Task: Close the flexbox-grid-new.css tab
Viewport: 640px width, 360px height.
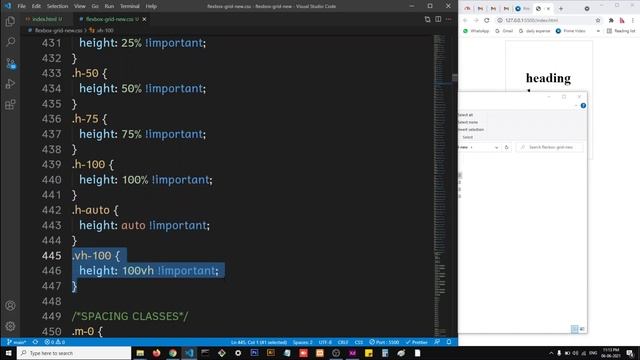Action: click(144, 19)
